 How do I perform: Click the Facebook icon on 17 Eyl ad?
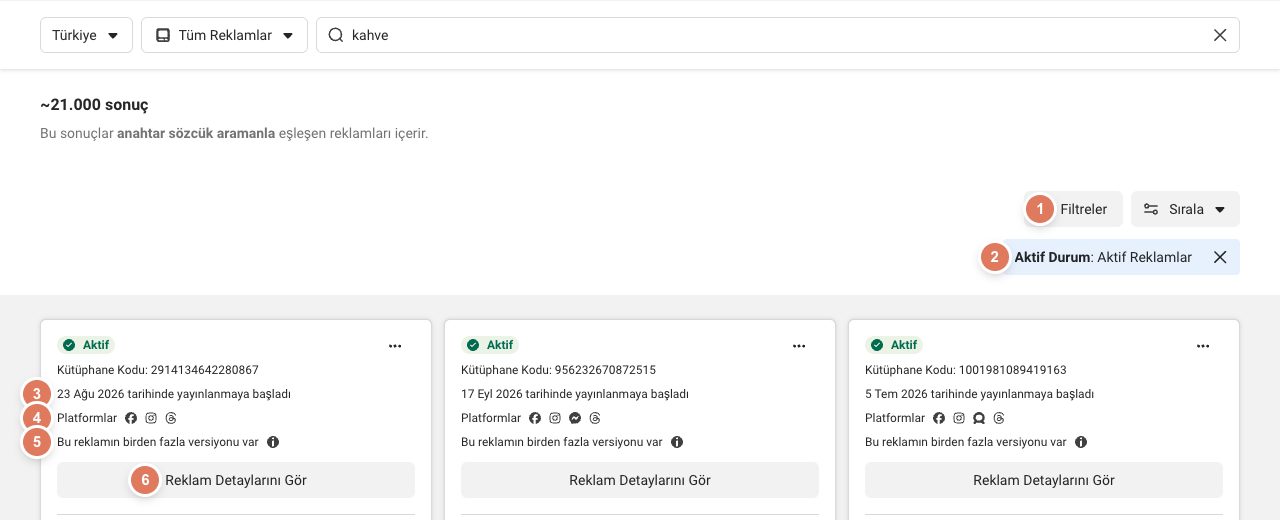pyautogui.click(x=535, y=418)
